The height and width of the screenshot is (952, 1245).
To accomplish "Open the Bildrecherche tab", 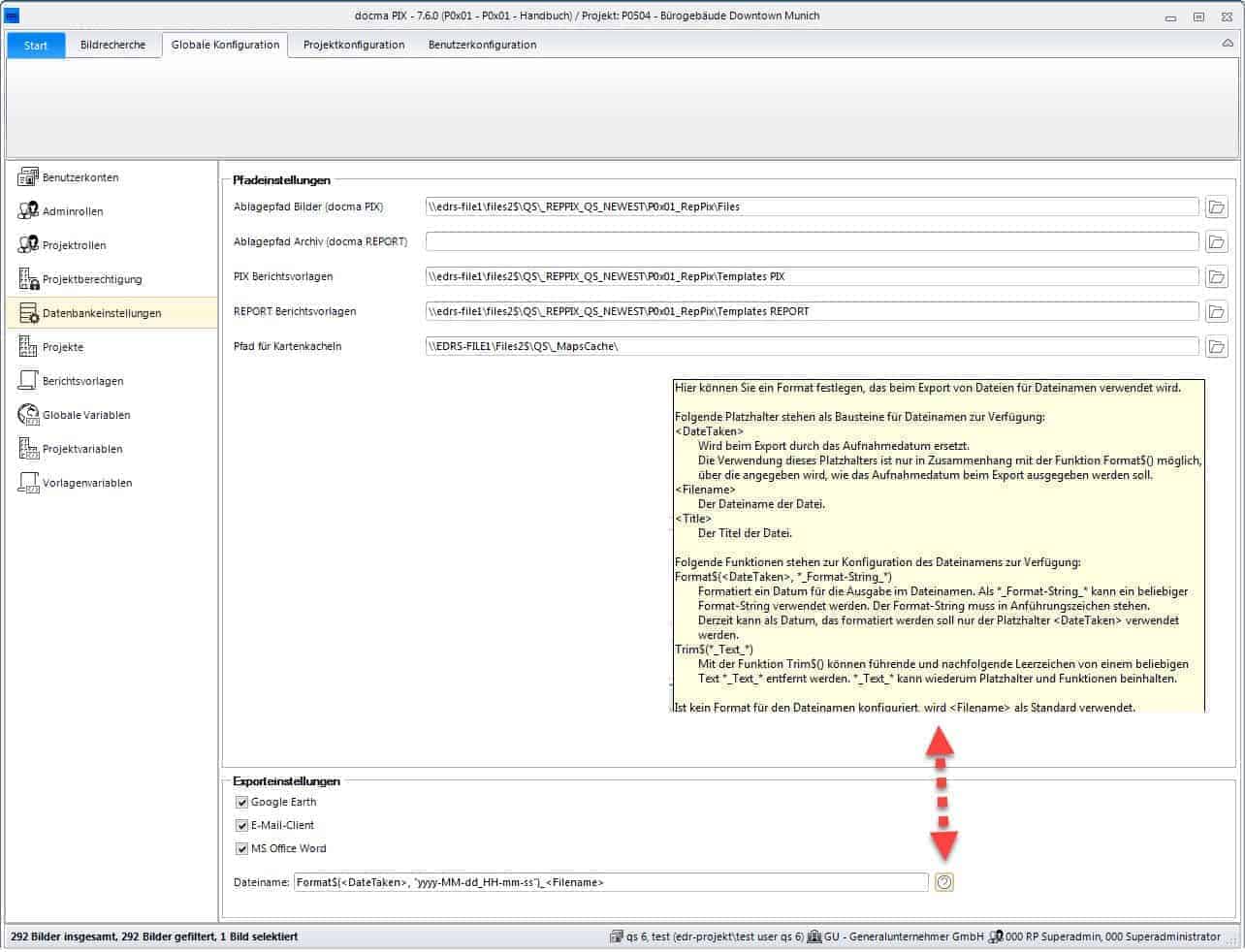I will click(x=112, y=45).
